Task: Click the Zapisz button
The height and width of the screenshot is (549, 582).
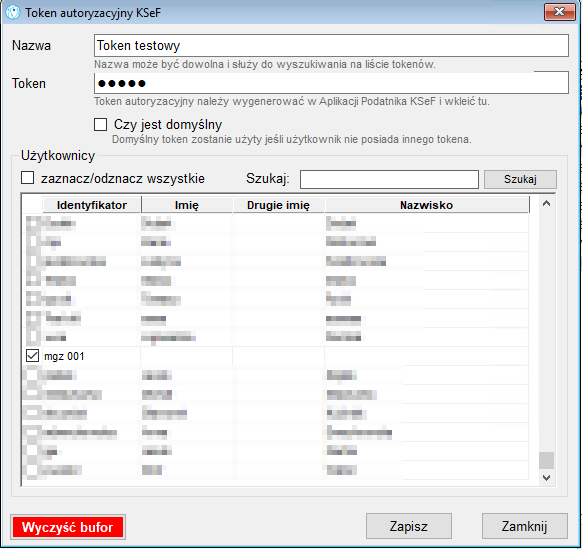Action: (409, 526)
